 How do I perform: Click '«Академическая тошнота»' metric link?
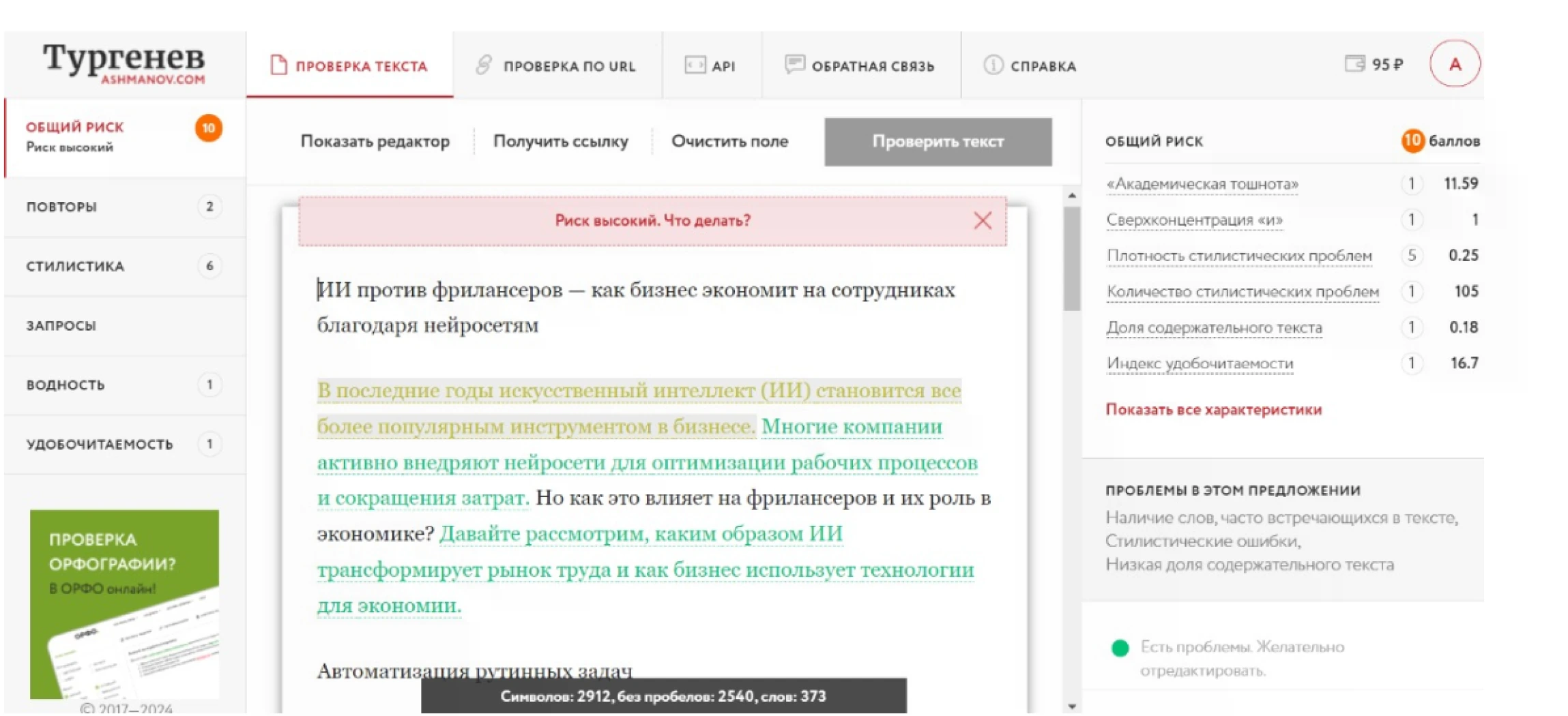1202,184
